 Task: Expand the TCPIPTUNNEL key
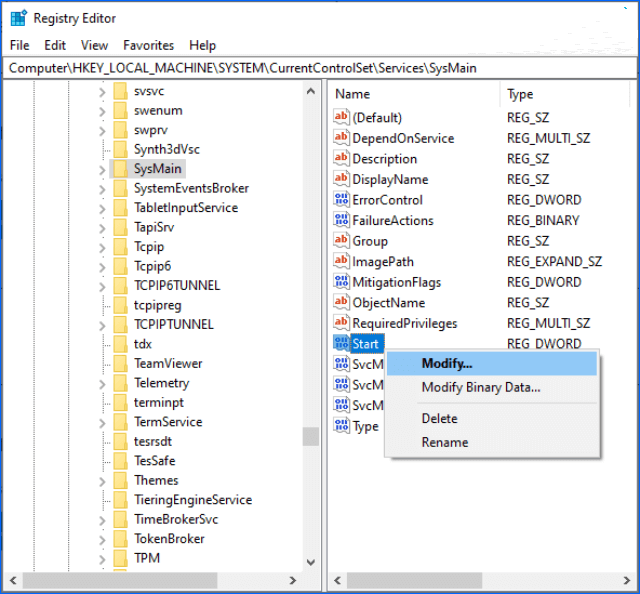point(102,325)
